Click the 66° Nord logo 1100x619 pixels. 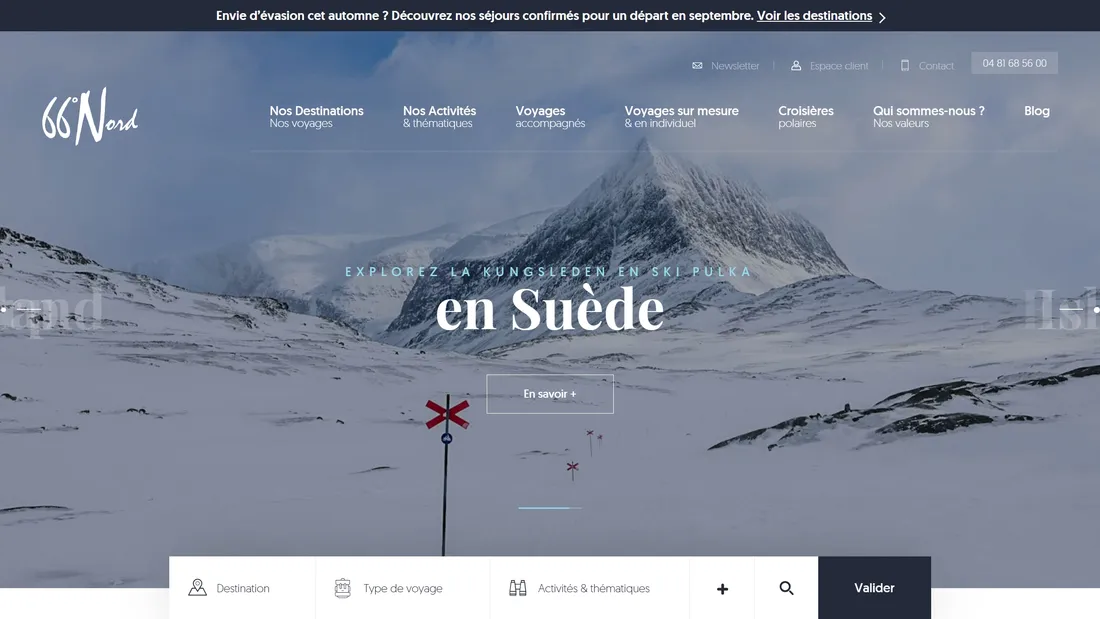(90, 116)
